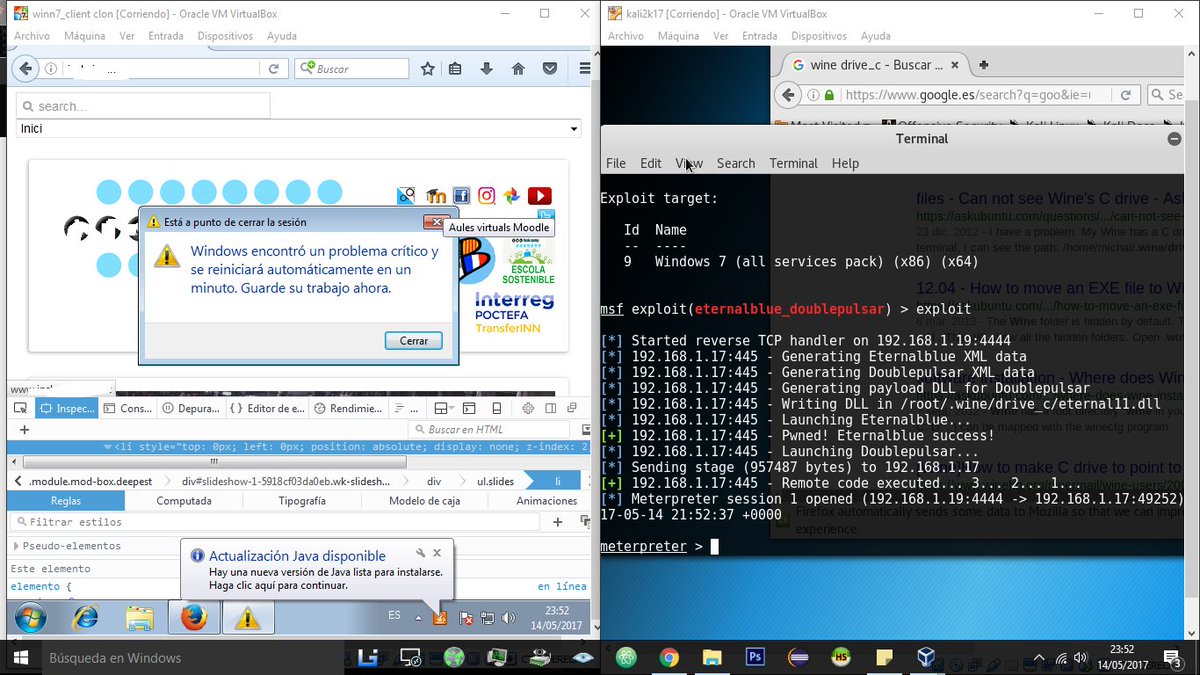Image resolution: width=1200 pixels, height=675 pixels.
Task: Open the Rendimiento devtools tab
Action: [x=347, y=408]
